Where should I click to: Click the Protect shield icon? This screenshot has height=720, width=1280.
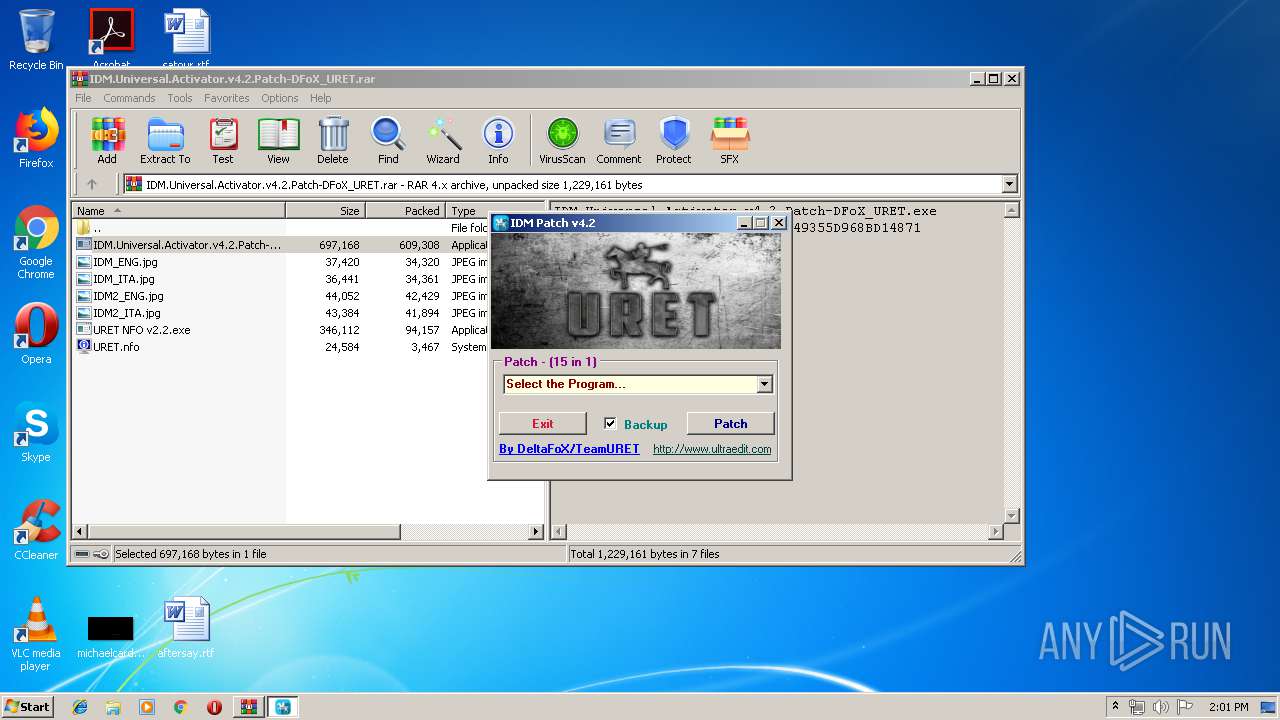674,140
